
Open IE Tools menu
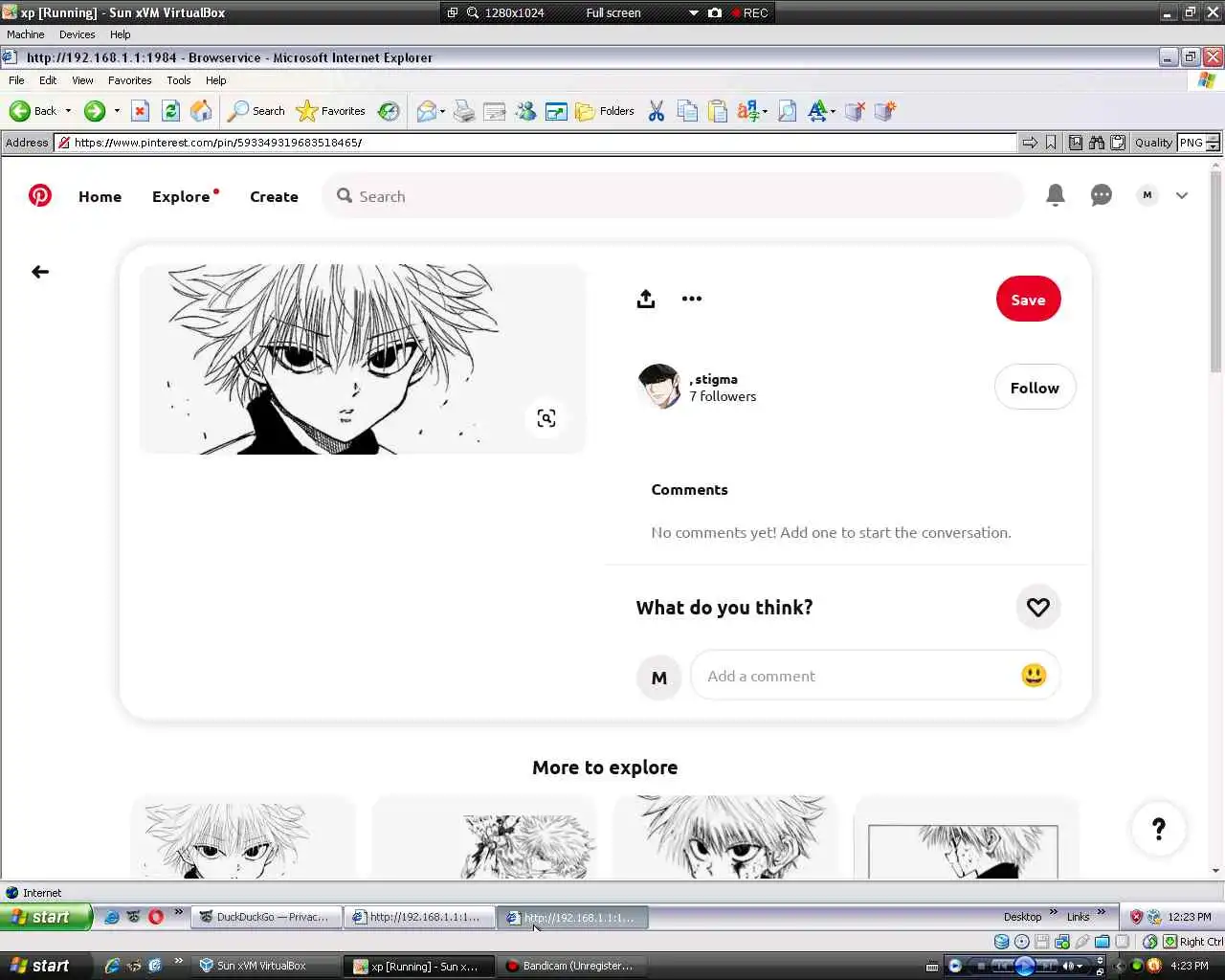coord(179,80)
